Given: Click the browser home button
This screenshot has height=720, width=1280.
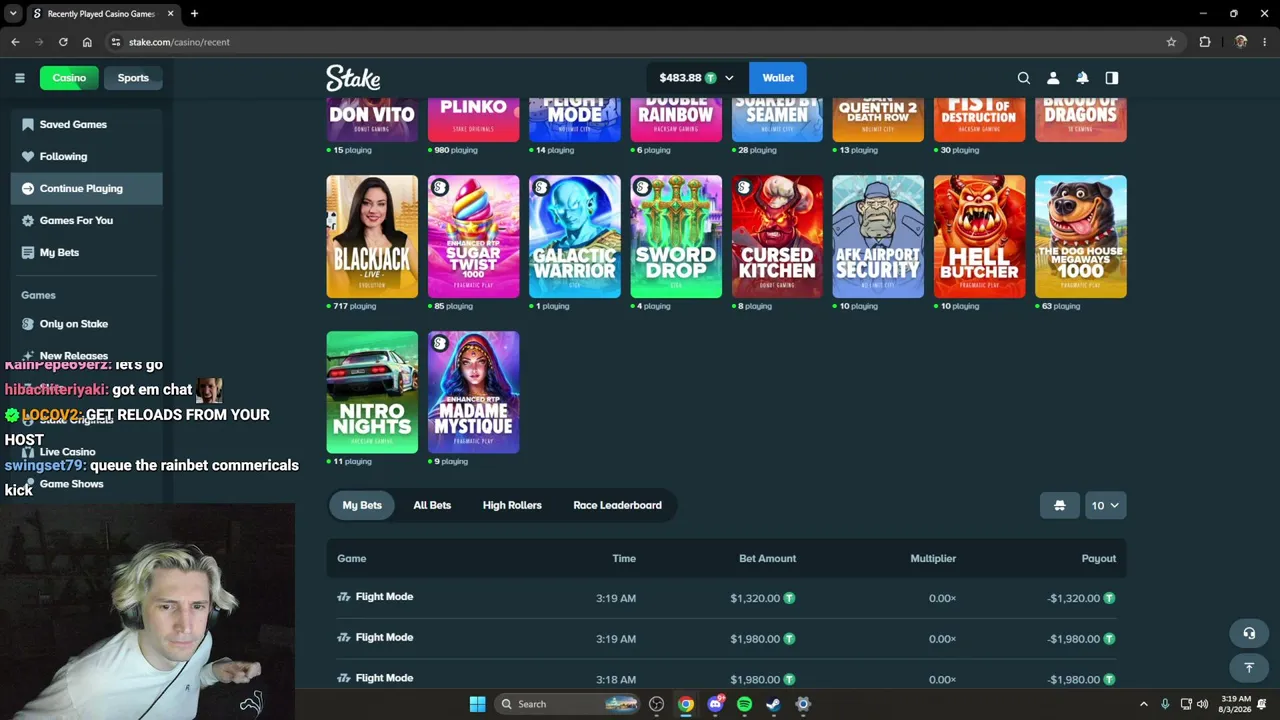Looking at the screenshot, I should point(87,42).
